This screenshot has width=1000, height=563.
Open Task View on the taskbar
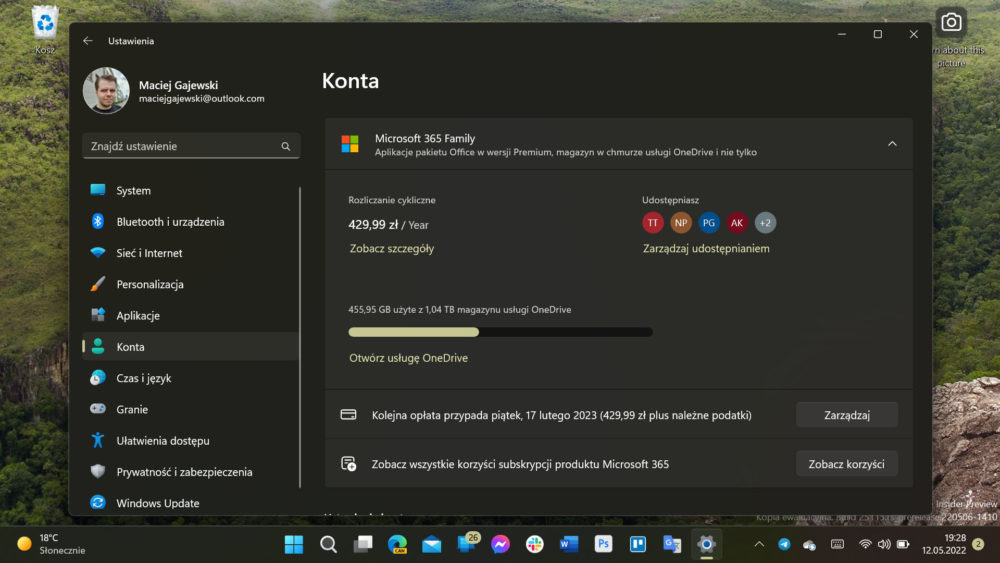pos(363,545)
